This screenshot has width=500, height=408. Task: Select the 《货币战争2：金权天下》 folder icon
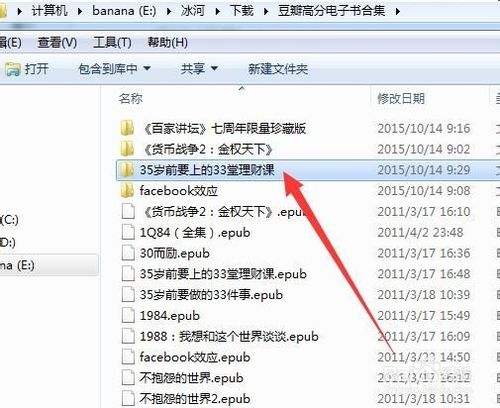point(127,149)
